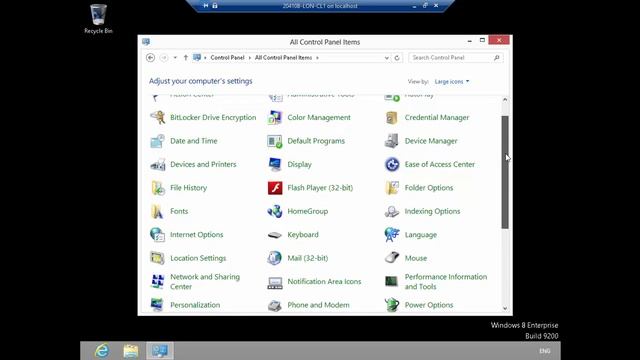Open the Credential Manager icon
The width and height of the screenshot is (640, 360).
point(392,118)
